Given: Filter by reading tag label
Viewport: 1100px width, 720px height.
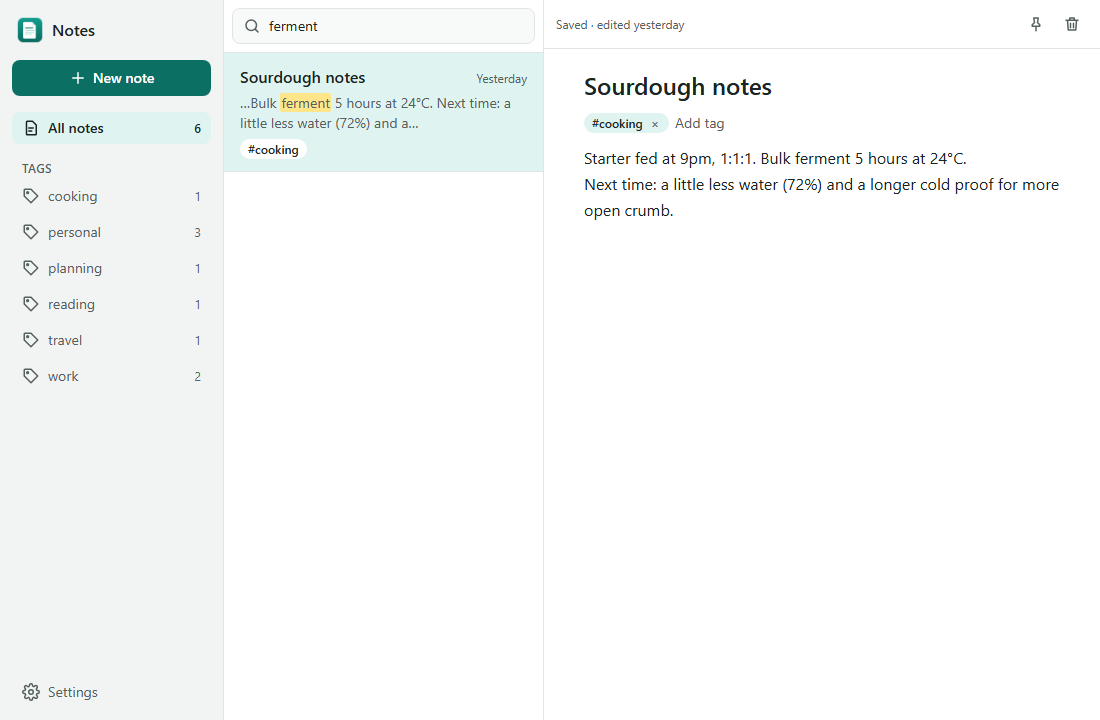Looking at the screenshot, I should point(71,305).
